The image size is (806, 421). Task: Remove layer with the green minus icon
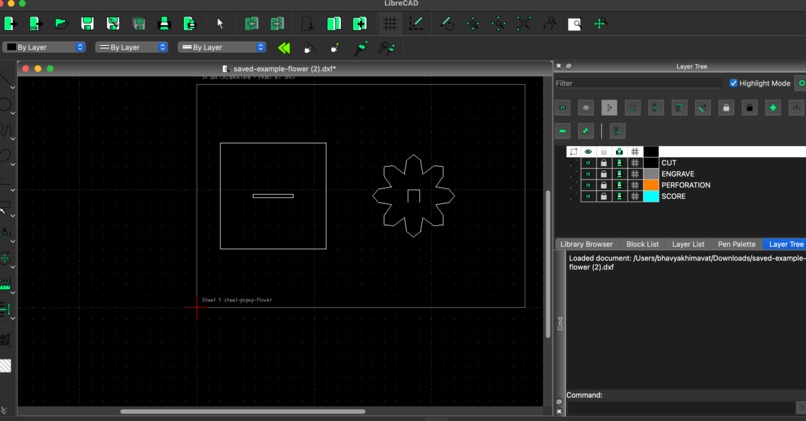(562, 131)
